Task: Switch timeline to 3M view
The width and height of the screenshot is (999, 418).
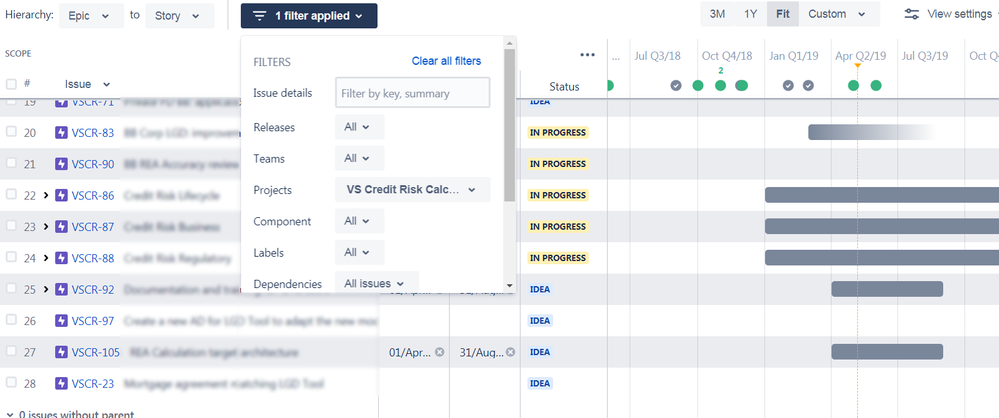Action: 717,14
